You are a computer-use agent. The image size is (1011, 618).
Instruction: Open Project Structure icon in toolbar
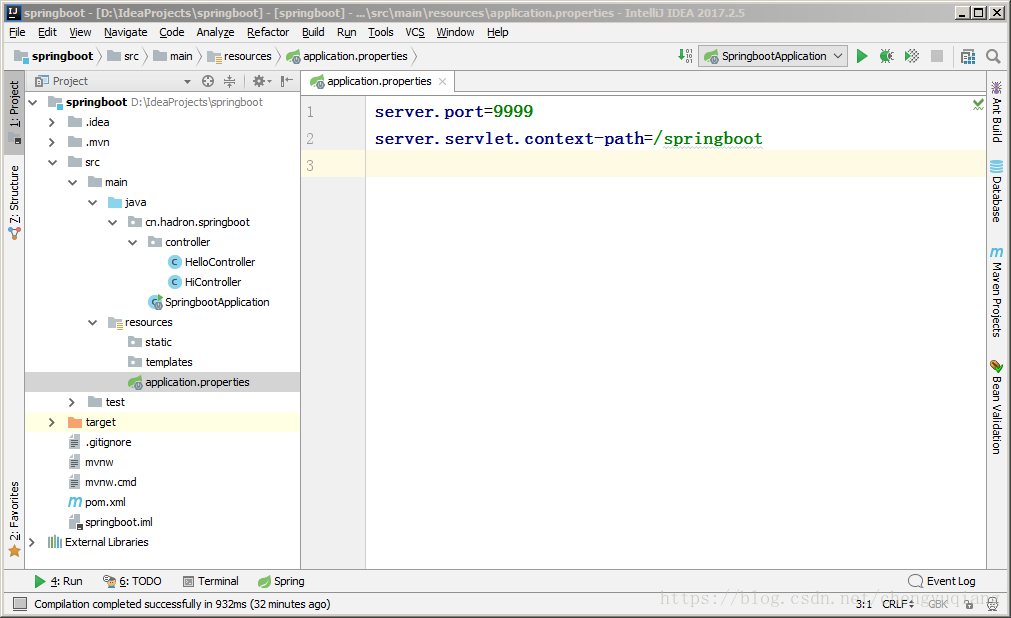(968, 56)
